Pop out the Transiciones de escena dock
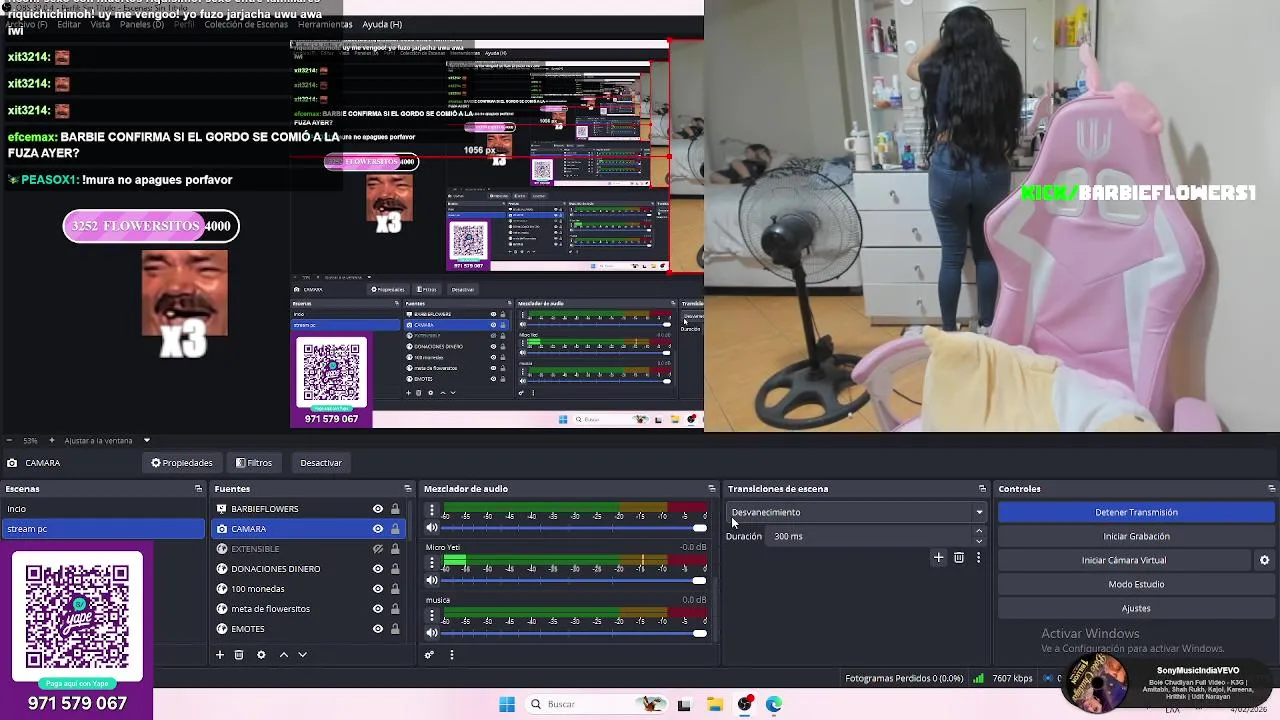The image size is (1280, 720). (x=982, y=489)
